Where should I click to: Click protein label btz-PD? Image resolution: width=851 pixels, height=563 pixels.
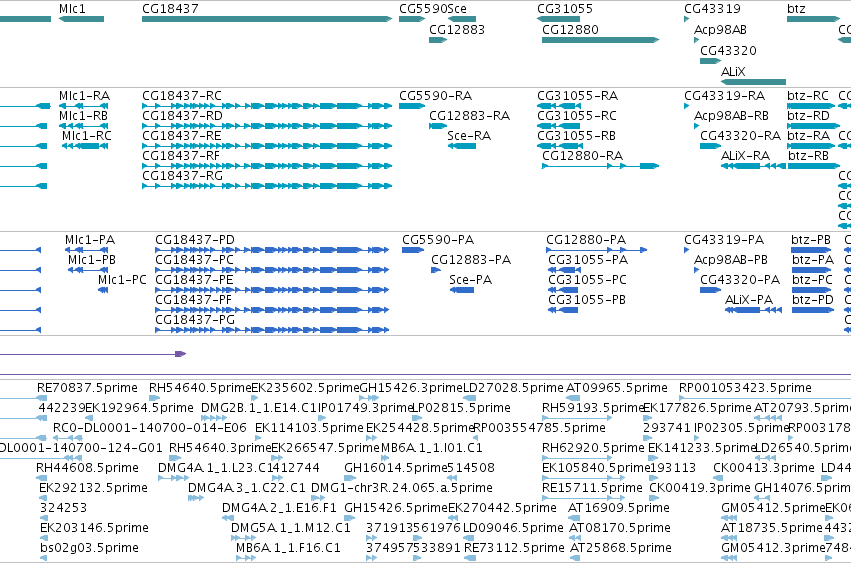click(812, 300)
